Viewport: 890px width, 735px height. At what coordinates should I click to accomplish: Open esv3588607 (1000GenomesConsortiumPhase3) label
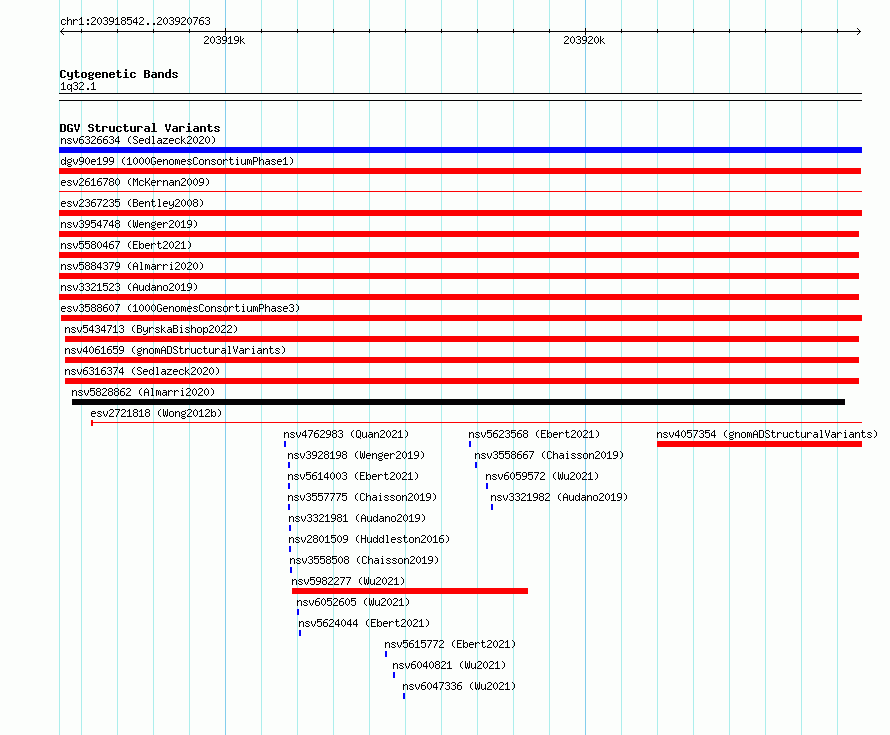pyautogui.click(x=180, y=308)
